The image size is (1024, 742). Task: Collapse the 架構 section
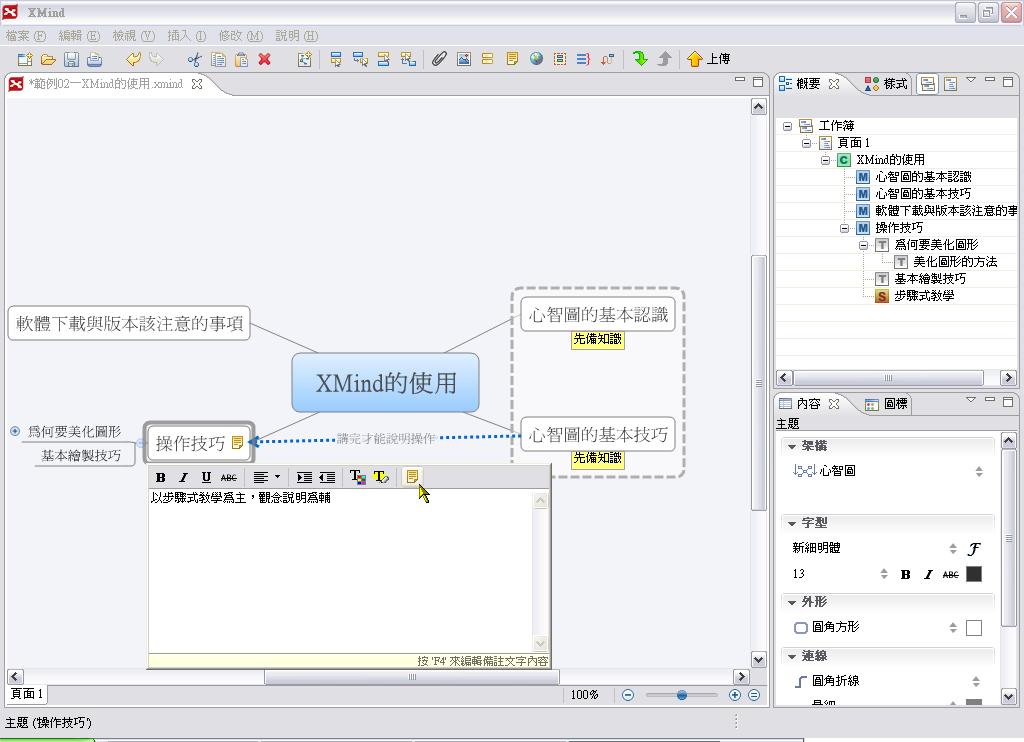[792, 446]
